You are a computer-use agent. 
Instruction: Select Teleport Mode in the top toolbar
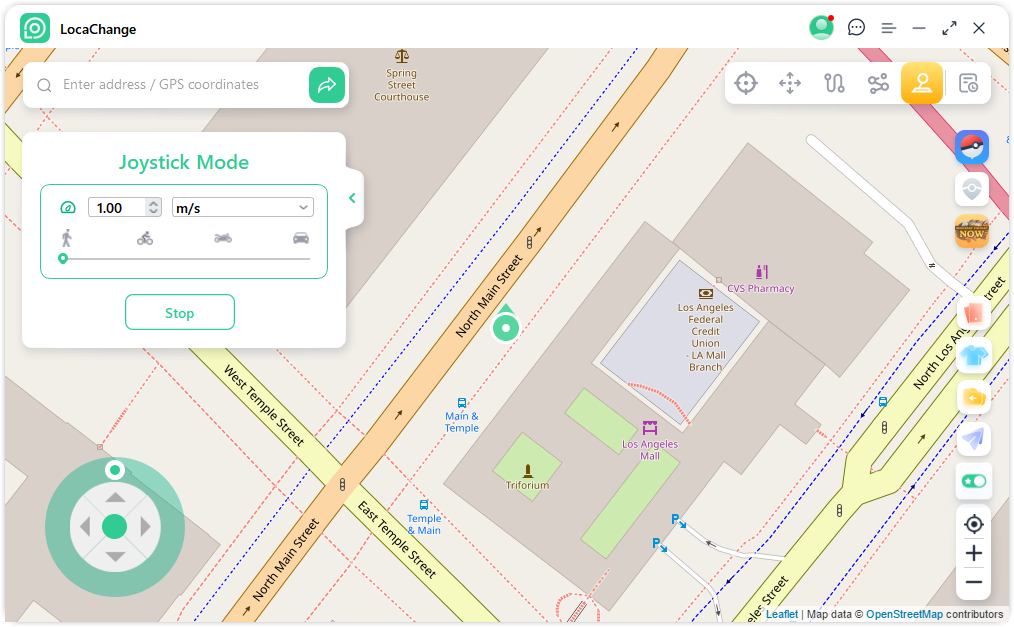coord(745,83)
